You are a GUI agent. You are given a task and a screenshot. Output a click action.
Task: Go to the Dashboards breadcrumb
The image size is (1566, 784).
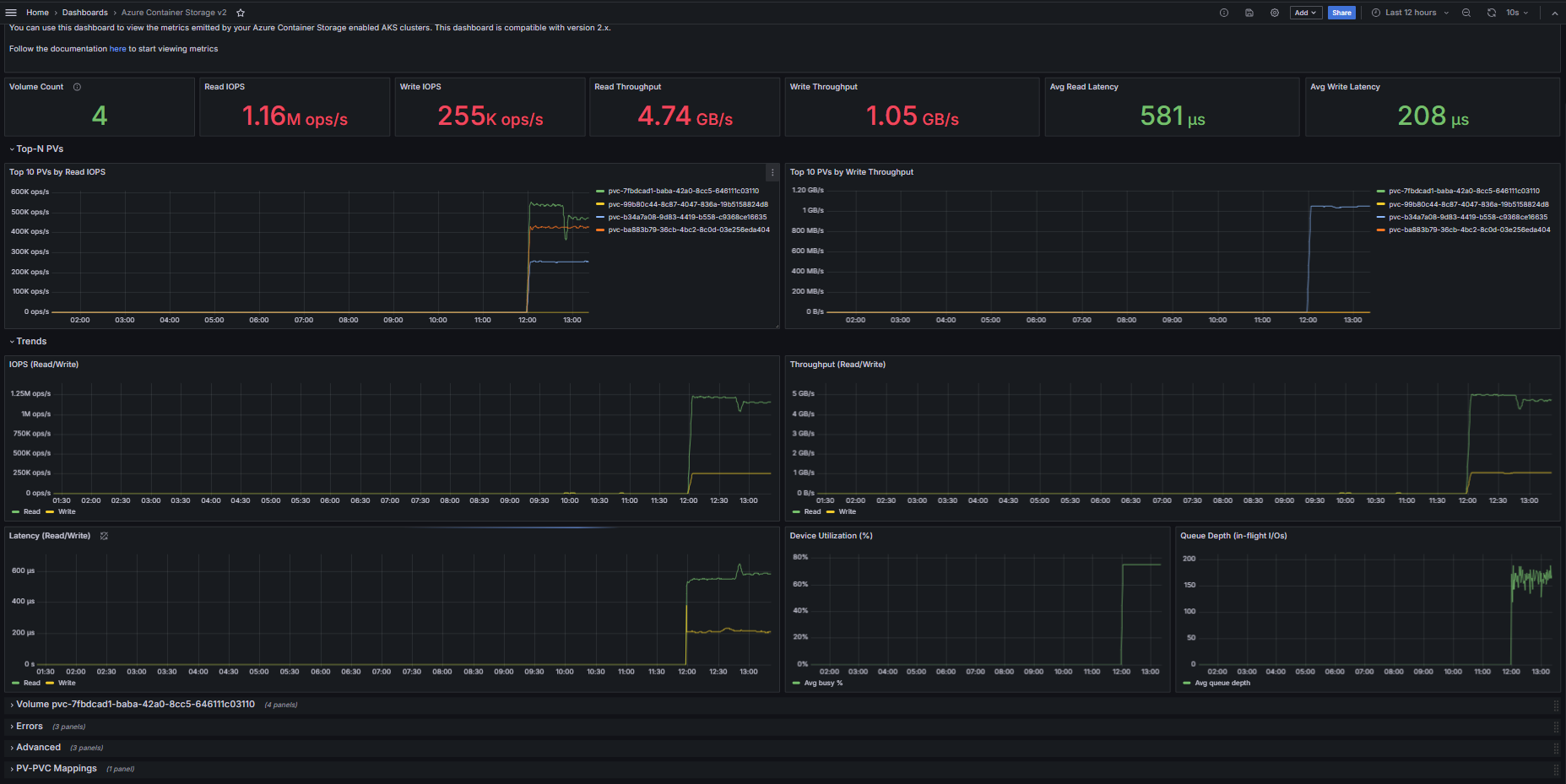pos(84,13)
